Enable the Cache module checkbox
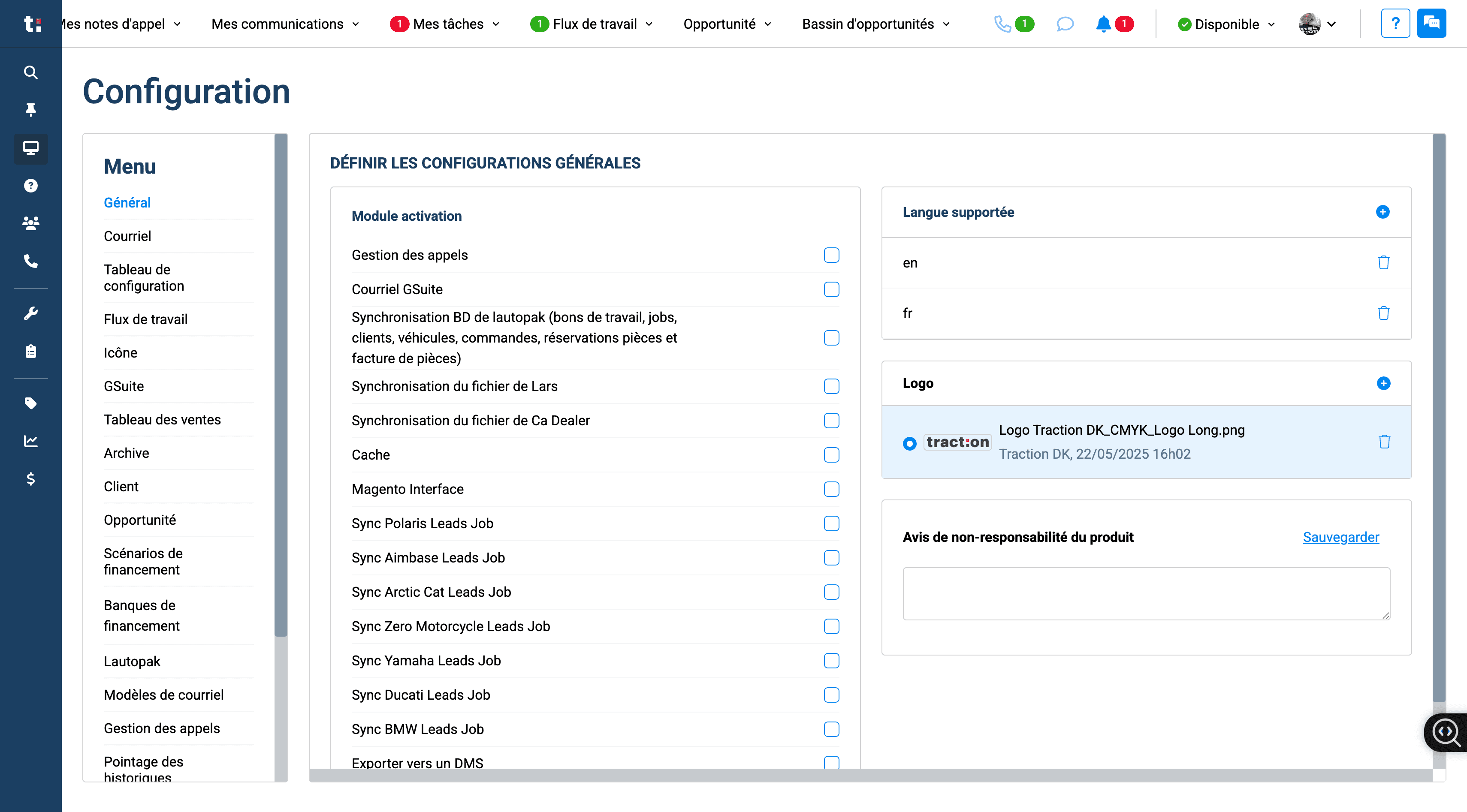 (x=831, y=454)
